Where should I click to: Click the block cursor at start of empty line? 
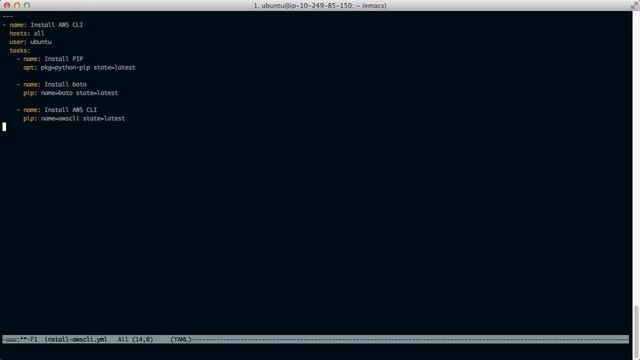tap(4, 127)
